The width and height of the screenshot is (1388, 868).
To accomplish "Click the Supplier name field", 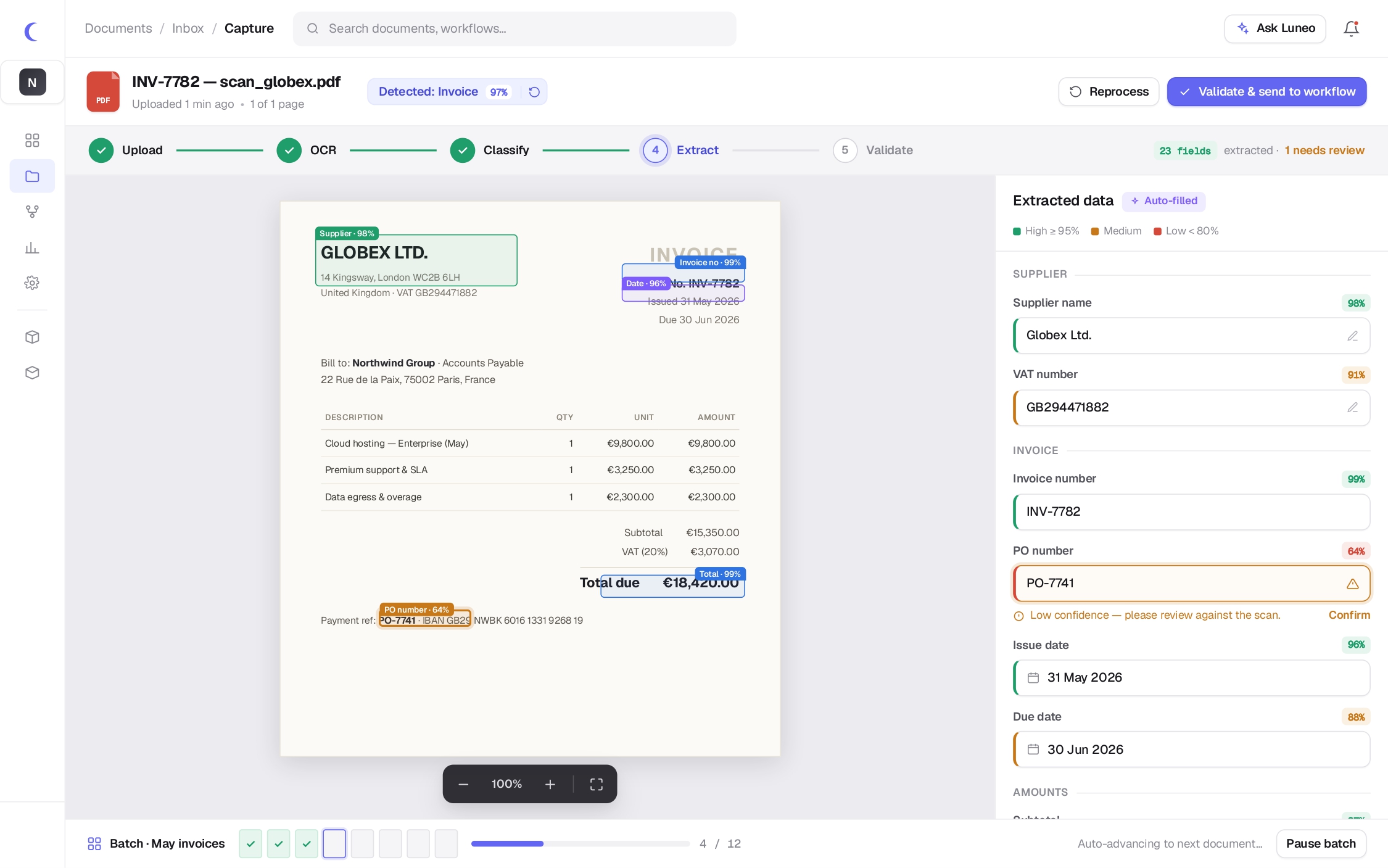I will (x=1191, y=336).
